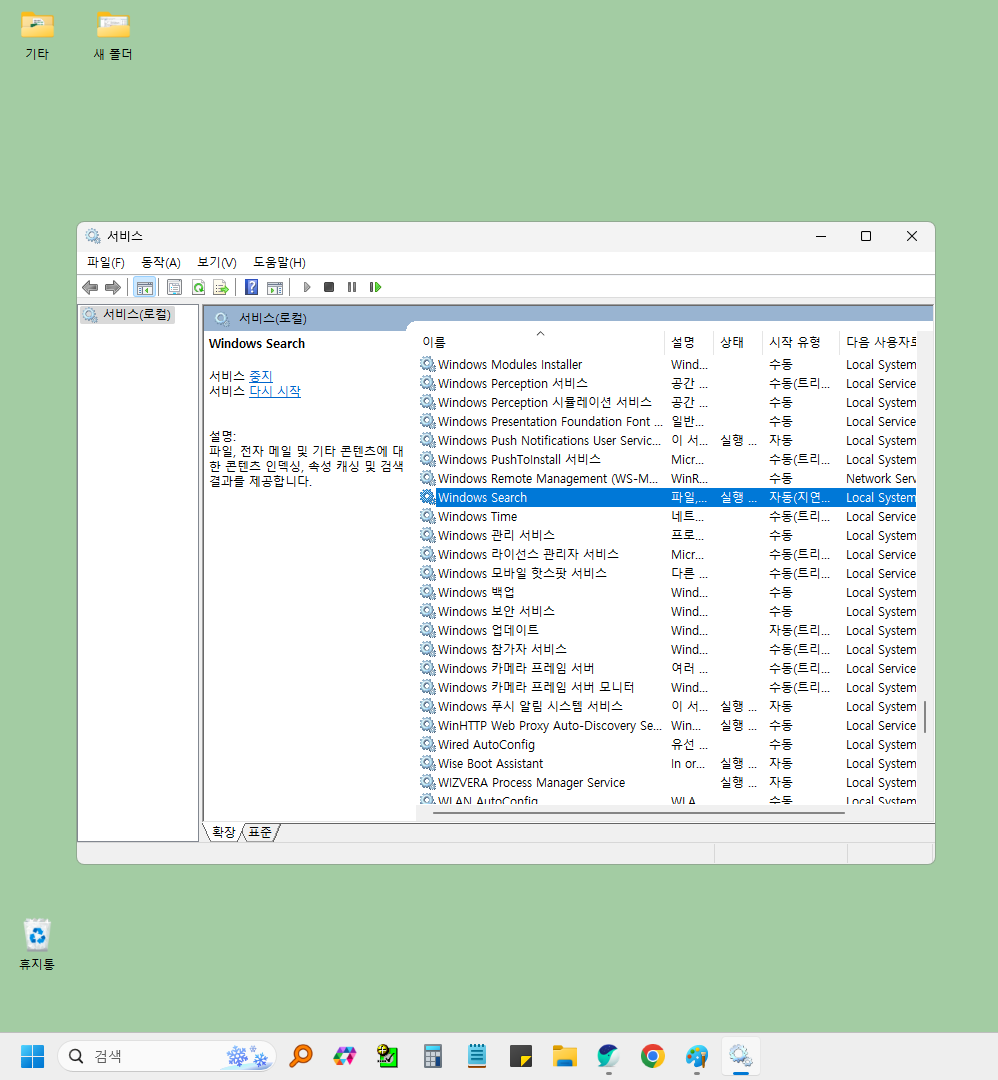Select Windows 관리 서비스 row
This screenshot has height=1080, width=998.
point(667,535)
